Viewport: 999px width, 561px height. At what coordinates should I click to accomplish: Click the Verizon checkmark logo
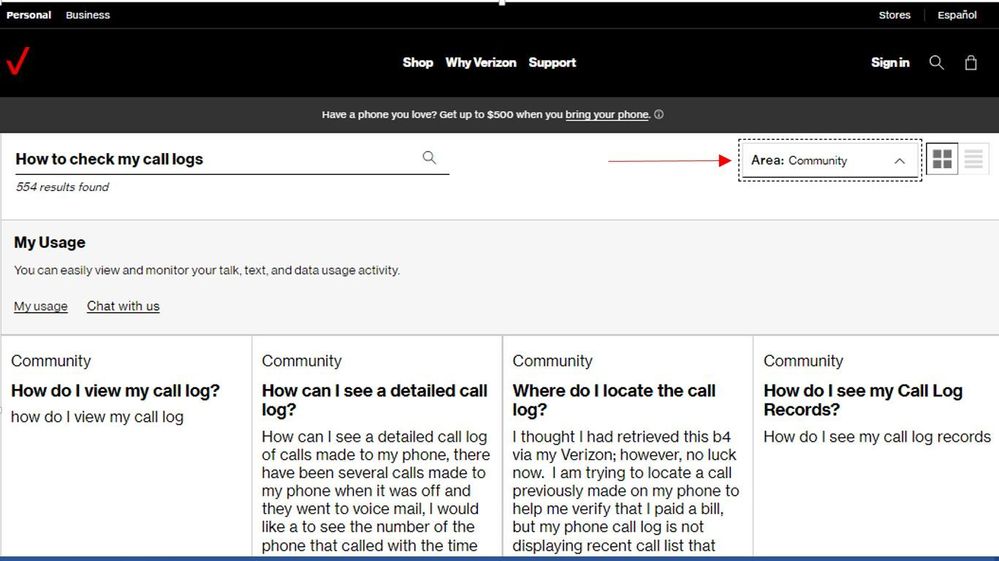(18, 61)
